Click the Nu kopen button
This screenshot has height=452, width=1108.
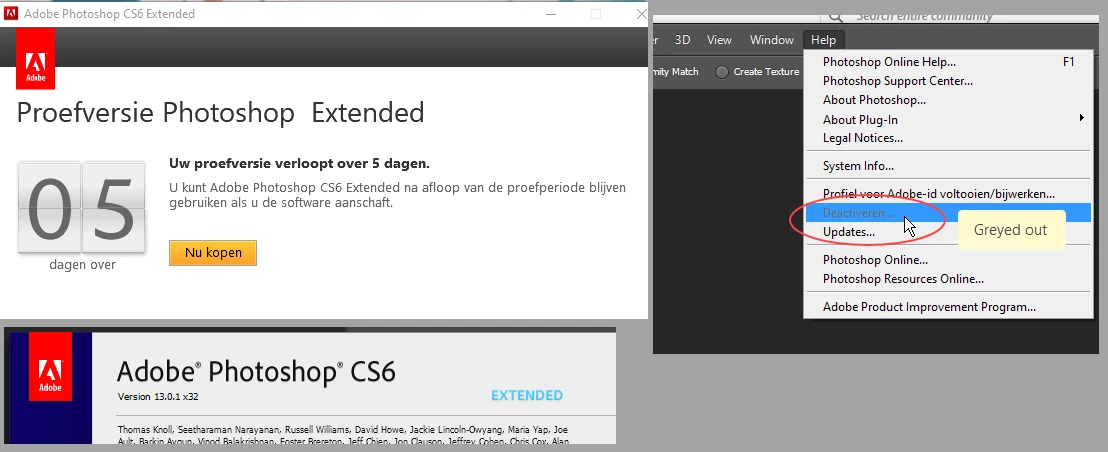click(x=213, y=253)
